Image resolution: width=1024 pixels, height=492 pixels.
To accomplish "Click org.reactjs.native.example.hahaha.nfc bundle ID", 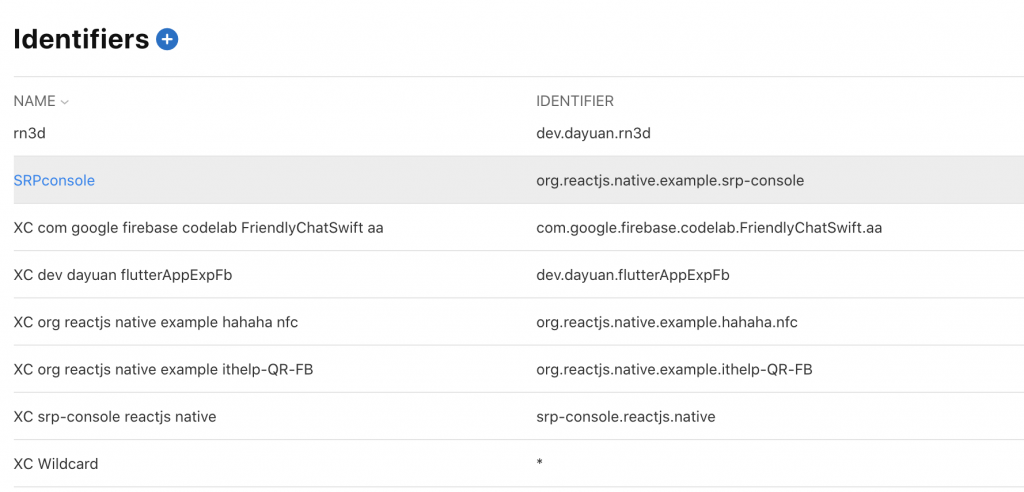I will tap(666, 322).
